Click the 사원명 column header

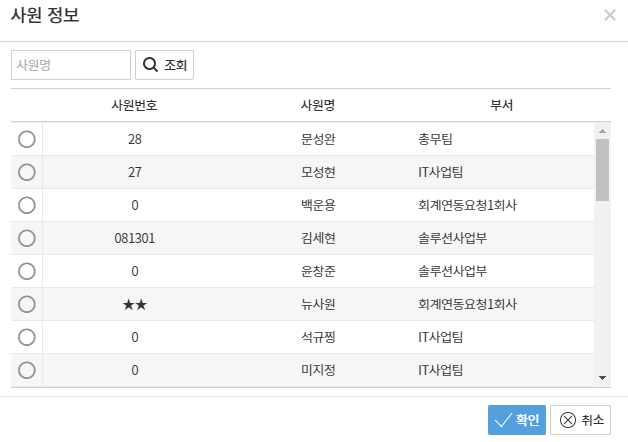318,105
